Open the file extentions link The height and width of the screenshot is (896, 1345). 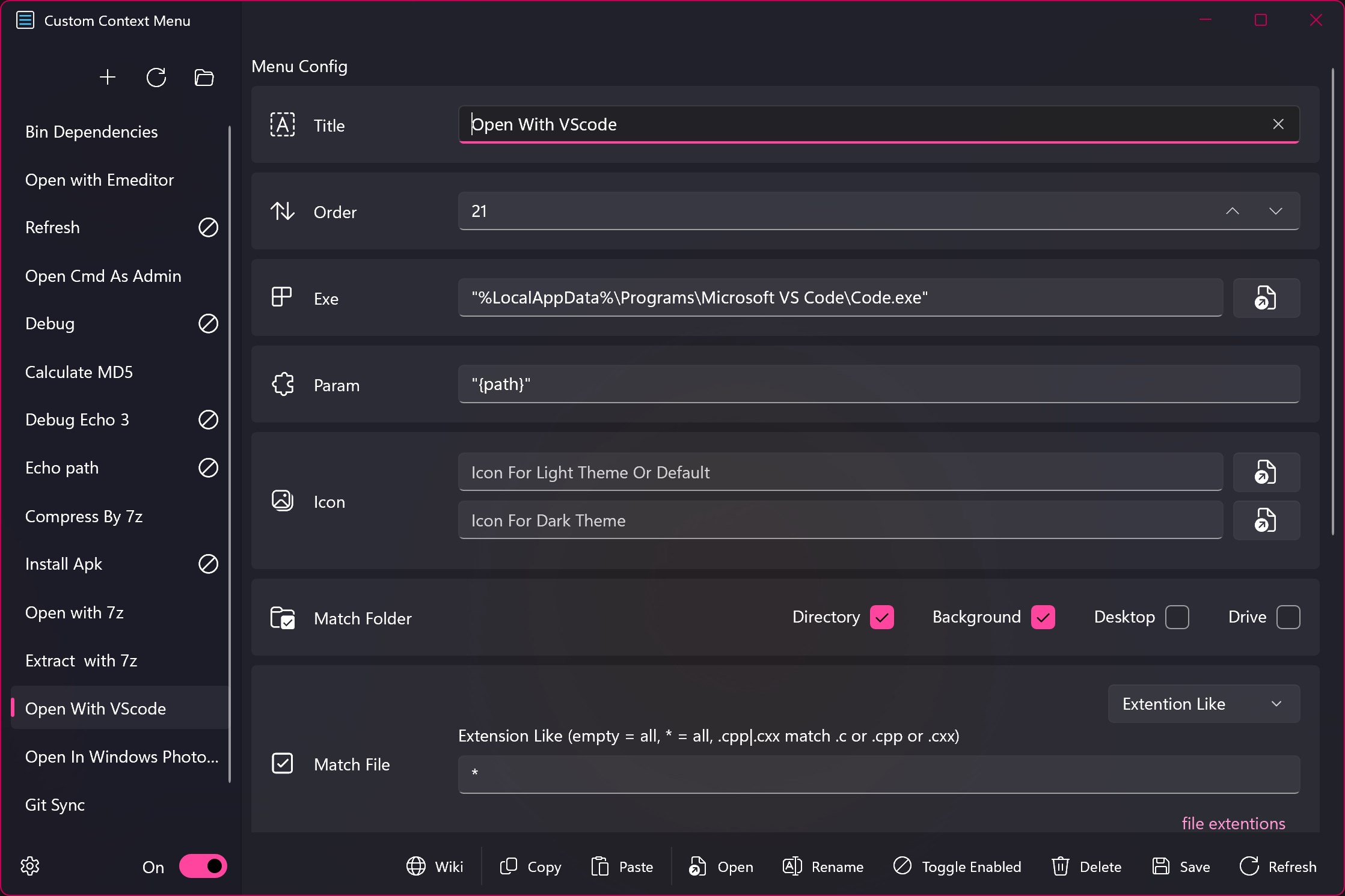(1233, 823)
